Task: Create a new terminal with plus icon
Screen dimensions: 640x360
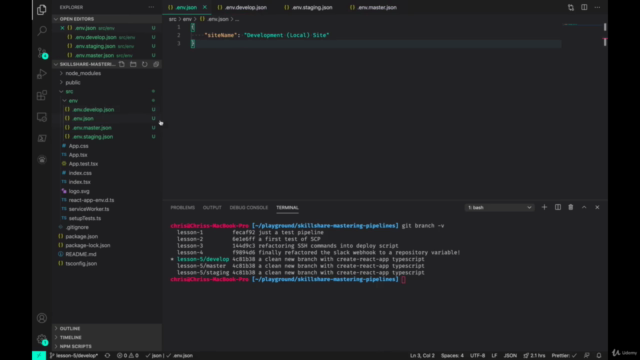Action: 544,207
